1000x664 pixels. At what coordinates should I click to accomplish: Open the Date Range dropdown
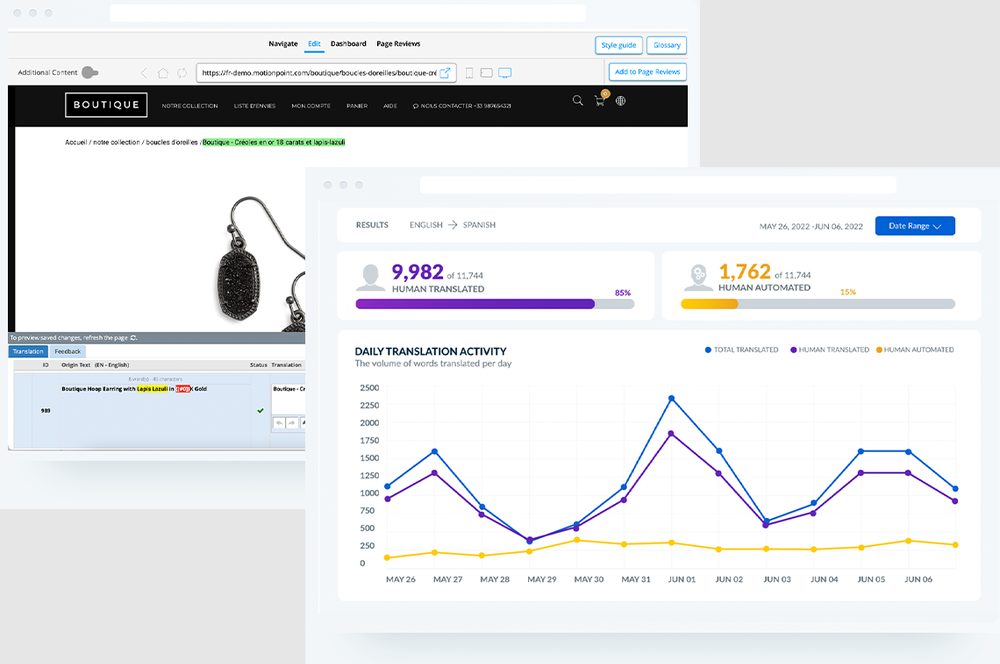coord(915,226)
